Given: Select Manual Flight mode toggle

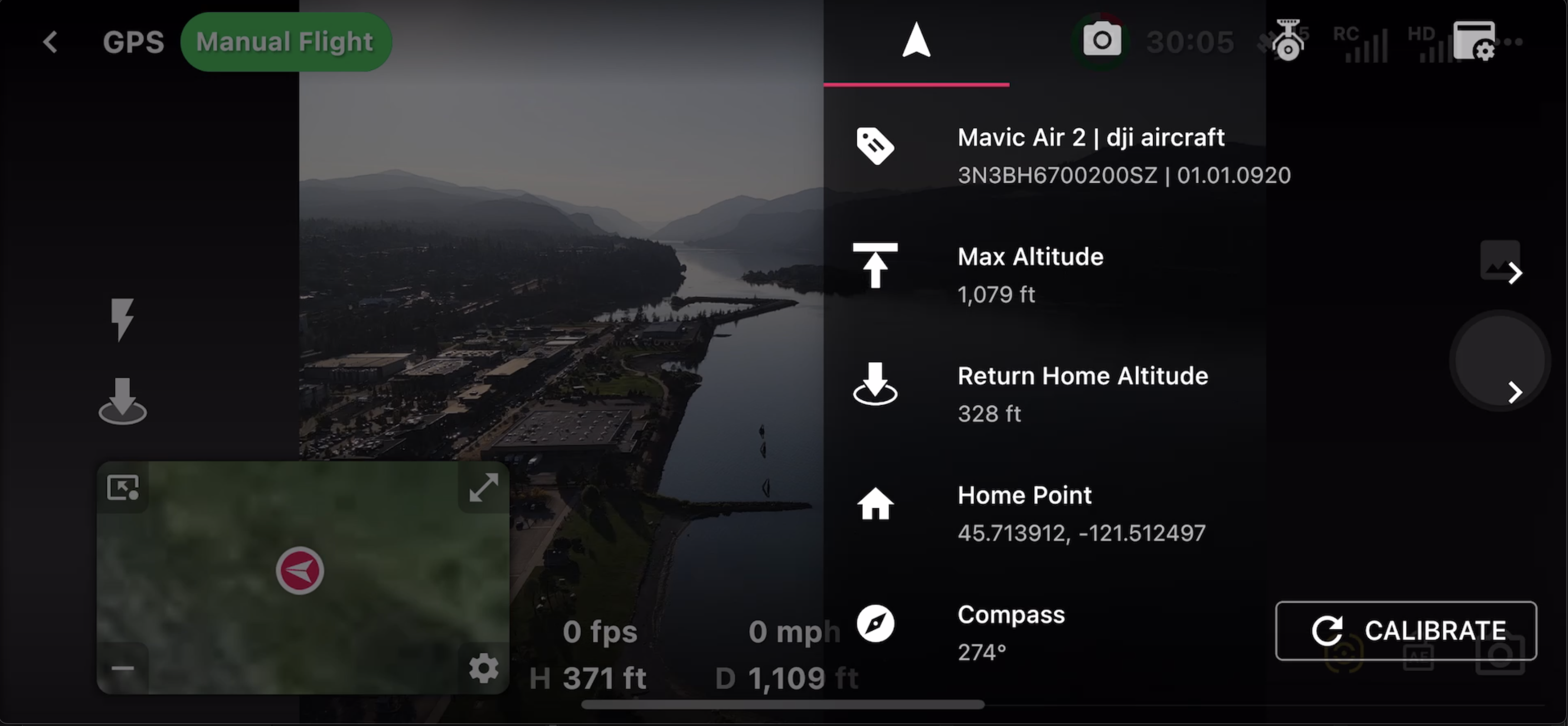Looking at the screenshot, I should pyautogui.click(x=284, y=41).
